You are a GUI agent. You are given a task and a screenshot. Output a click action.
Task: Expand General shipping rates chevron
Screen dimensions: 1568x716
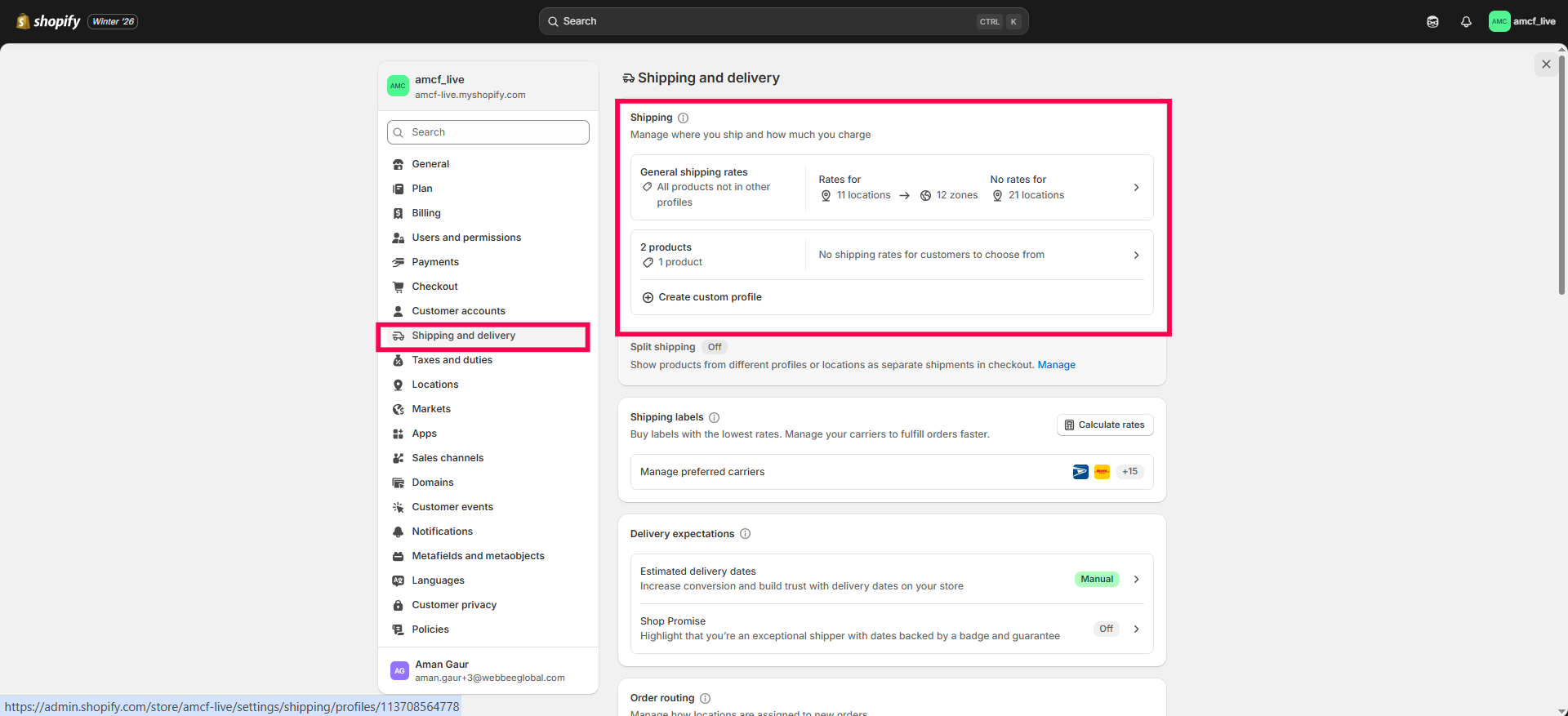click(1136, 188)
